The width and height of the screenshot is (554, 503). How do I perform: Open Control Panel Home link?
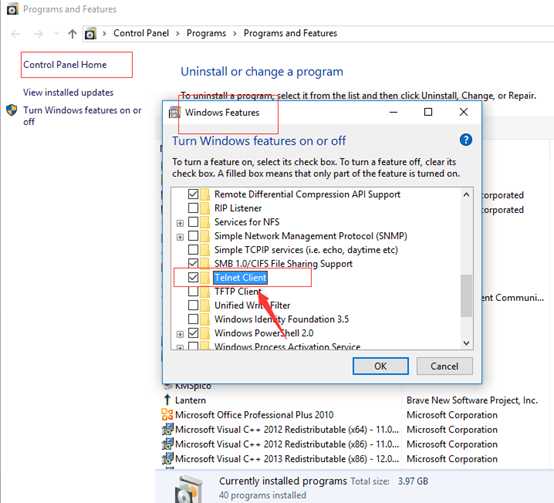65,65
